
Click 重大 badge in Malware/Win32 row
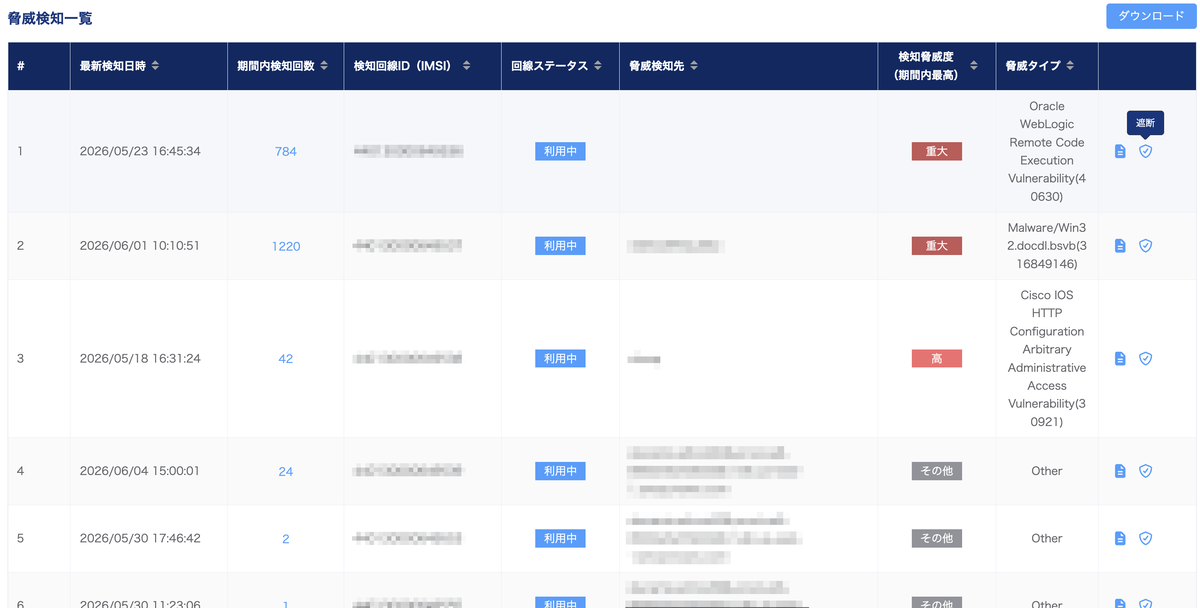936,245
